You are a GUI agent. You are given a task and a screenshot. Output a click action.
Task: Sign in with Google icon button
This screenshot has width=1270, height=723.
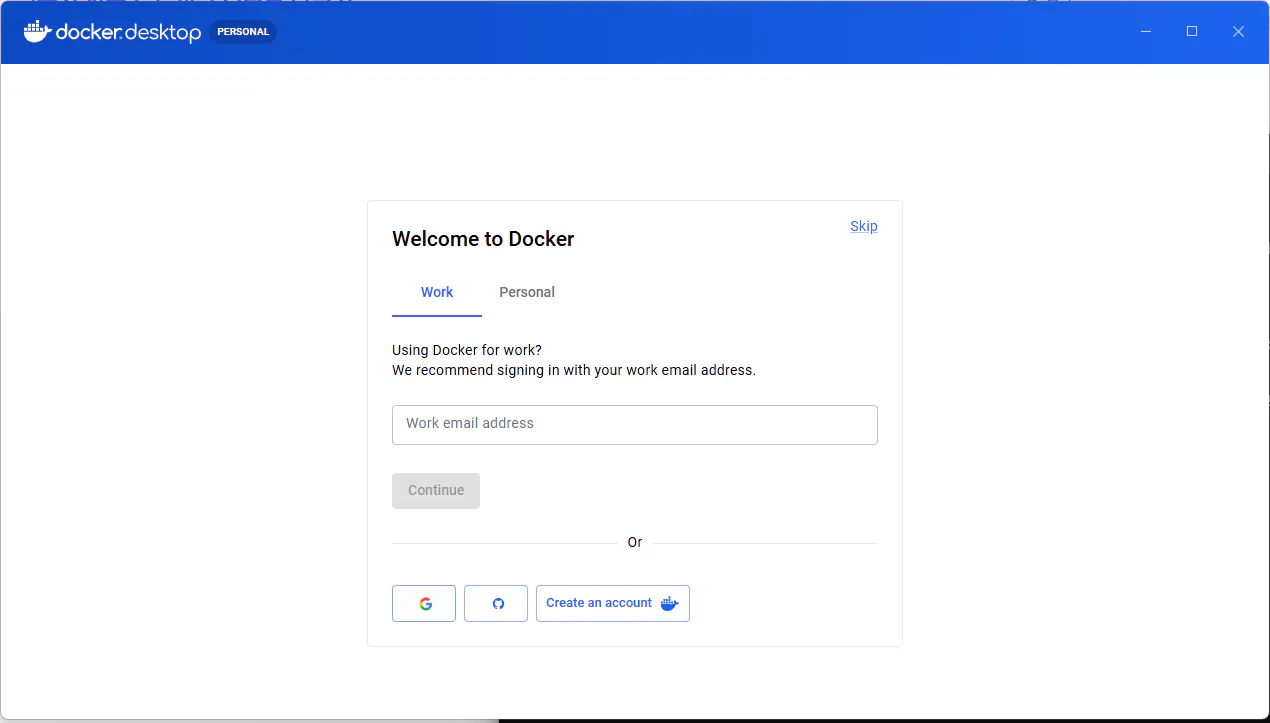(x=424, y=603)
